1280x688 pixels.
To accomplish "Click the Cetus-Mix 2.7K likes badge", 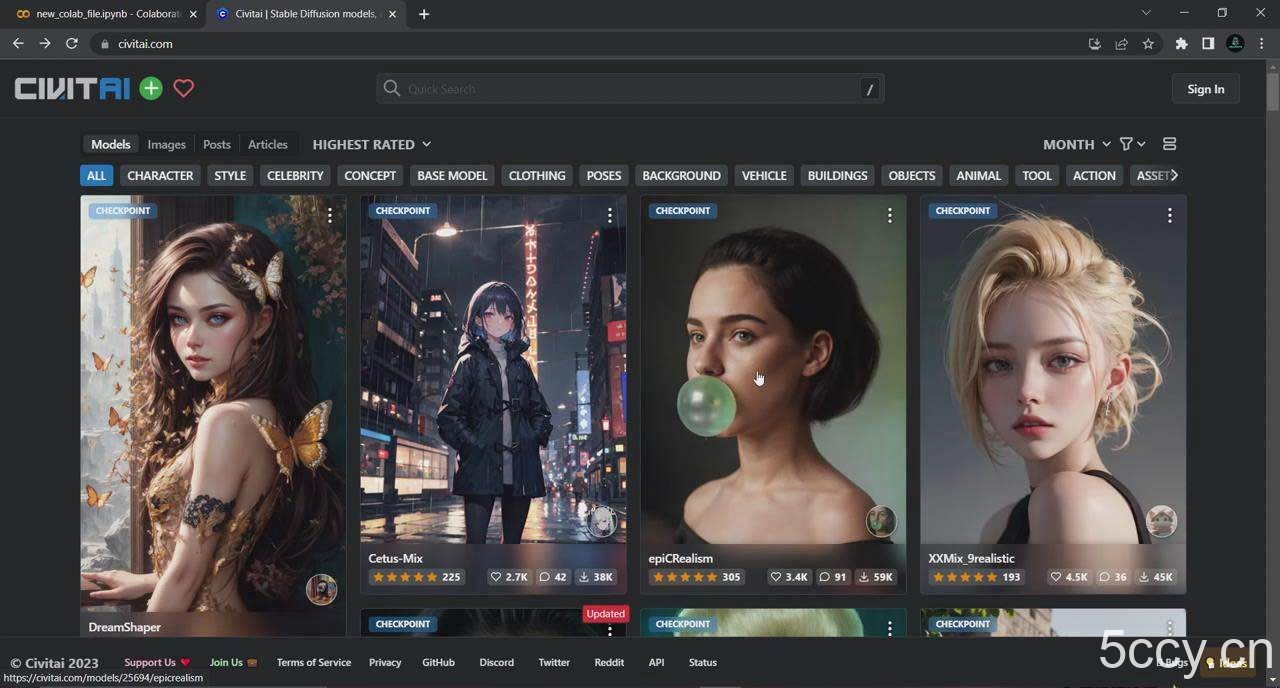I will pos(508,577).
